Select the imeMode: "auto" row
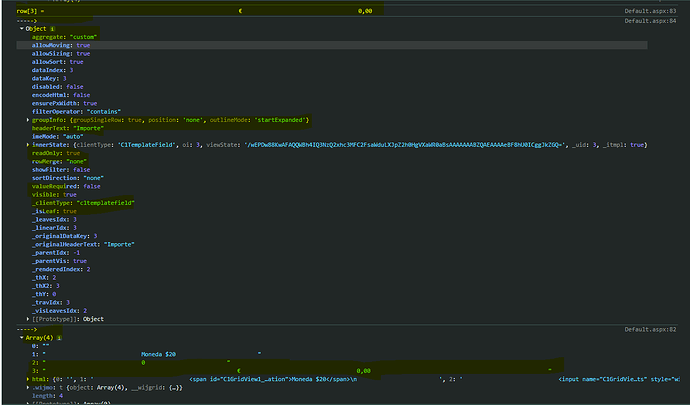 58,136
